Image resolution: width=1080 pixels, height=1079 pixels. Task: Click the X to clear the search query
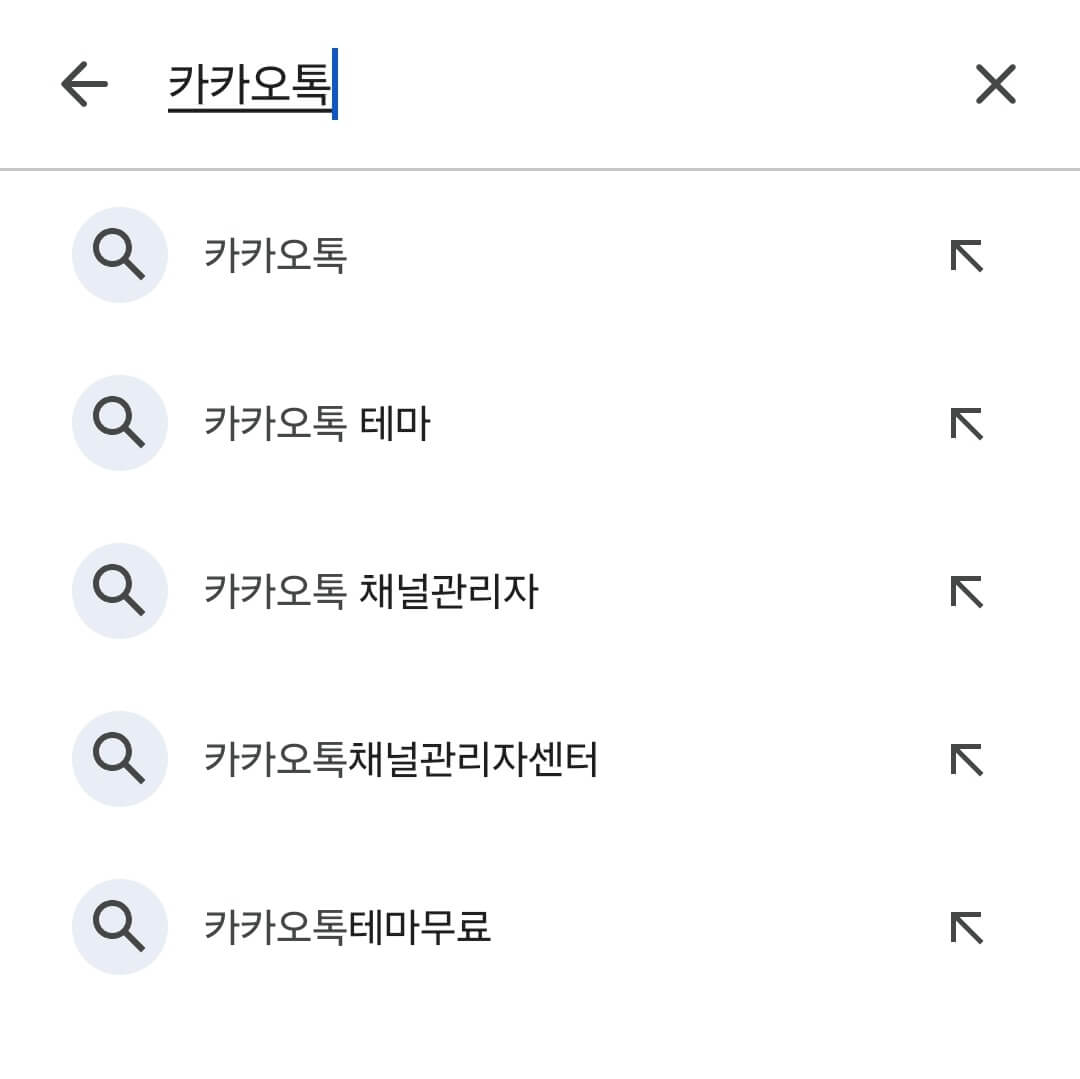tap(996, 84)
